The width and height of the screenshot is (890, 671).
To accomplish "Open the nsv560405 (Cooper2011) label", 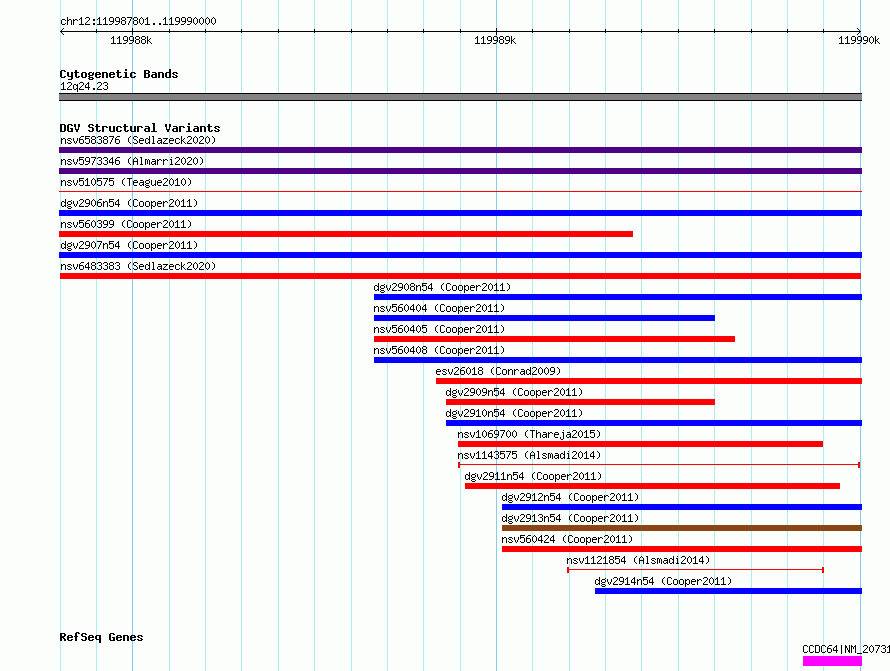I will click(x=439, y=329).
